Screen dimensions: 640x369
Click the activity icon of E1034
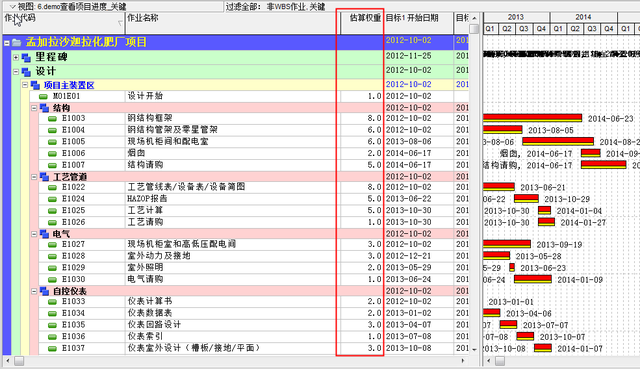click(x=52, y=313)
